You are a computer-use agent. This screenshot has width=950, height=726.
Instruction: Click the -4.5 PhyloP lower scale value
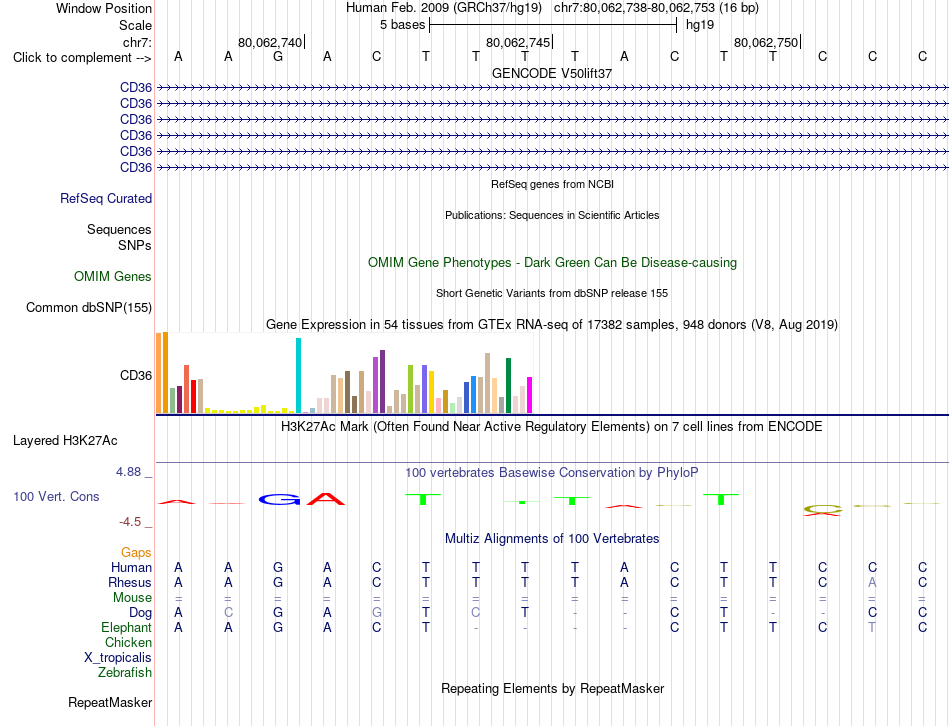(x=130, y=522)
